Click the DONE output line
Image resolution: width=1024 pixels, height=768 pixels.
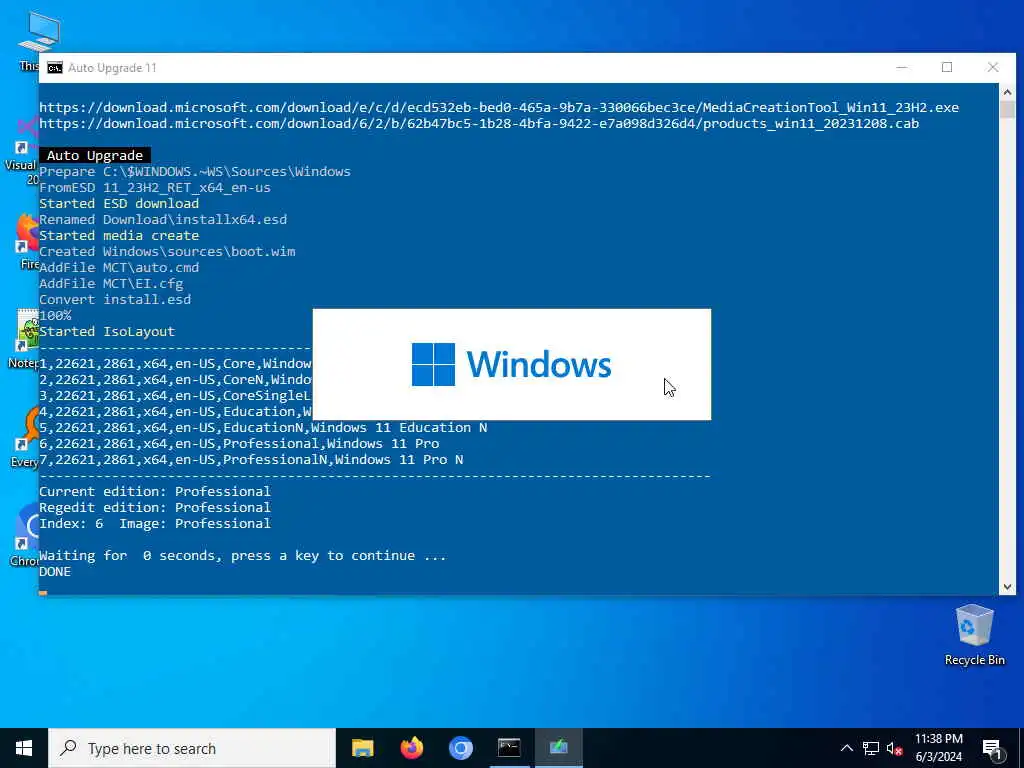(x=55, y=571)
